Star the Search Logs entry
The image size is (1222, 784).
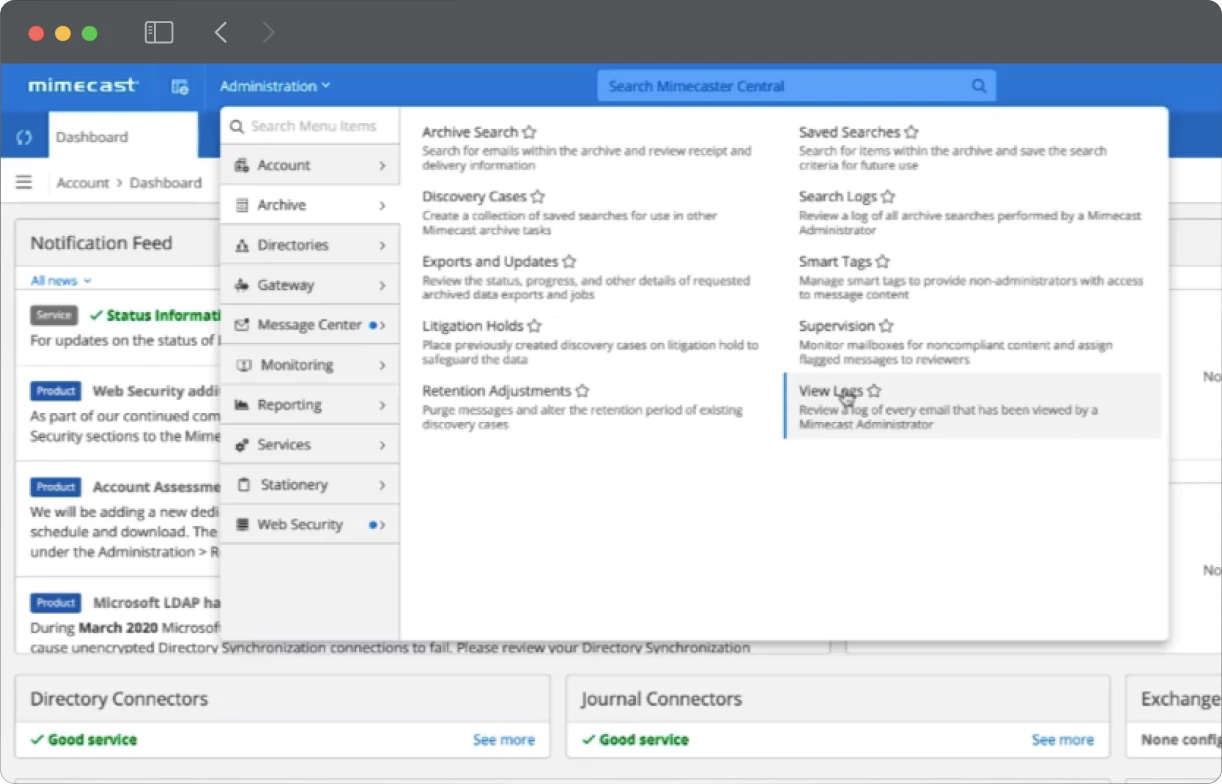coord(888,197)
